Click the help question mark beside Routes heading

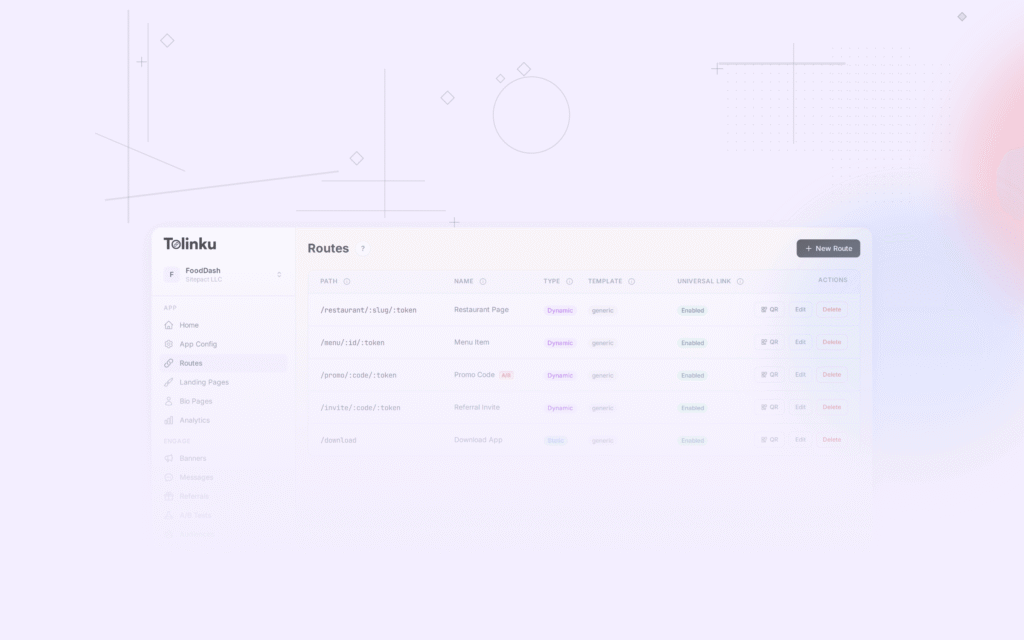pos(362,248)
